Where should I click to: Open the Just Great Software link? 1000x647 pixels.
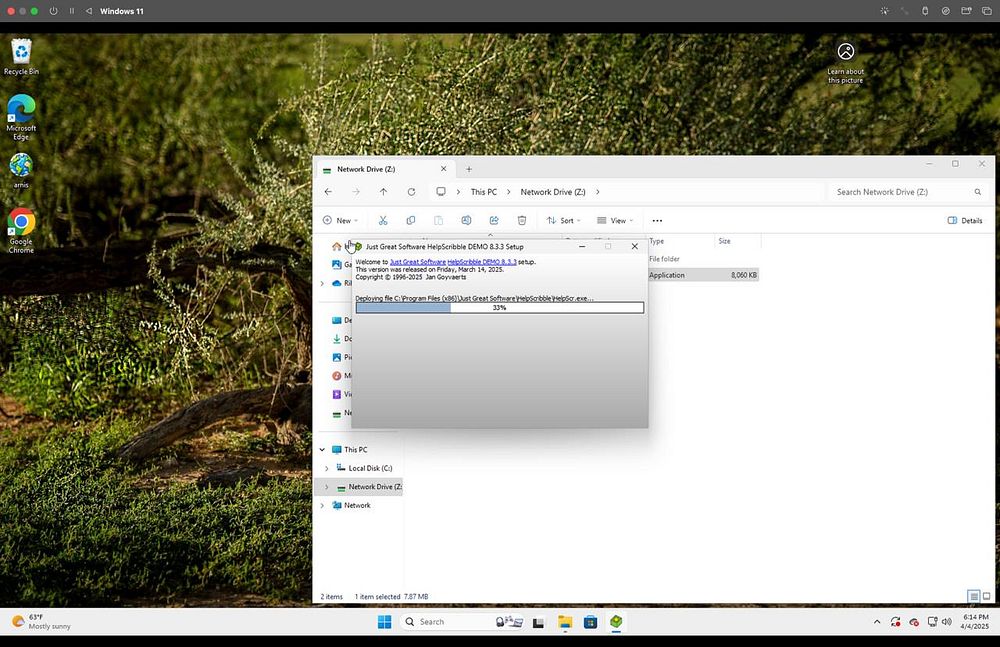pos(418,262)
